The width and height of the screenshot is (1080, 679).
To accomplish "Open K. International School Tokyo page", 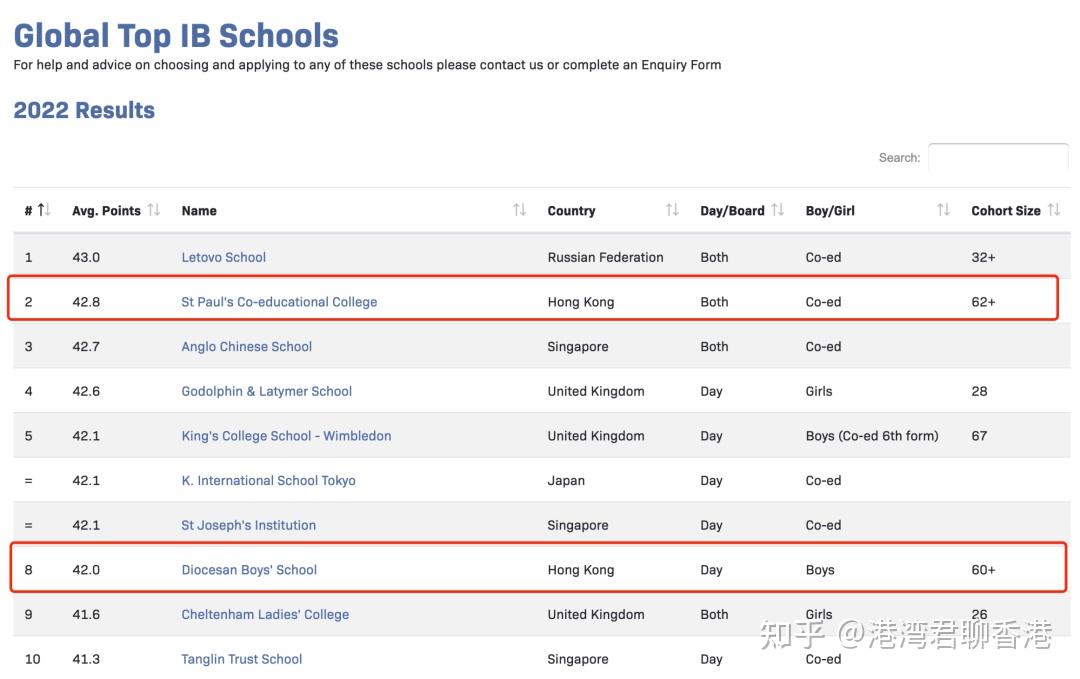I will point(268,480).
